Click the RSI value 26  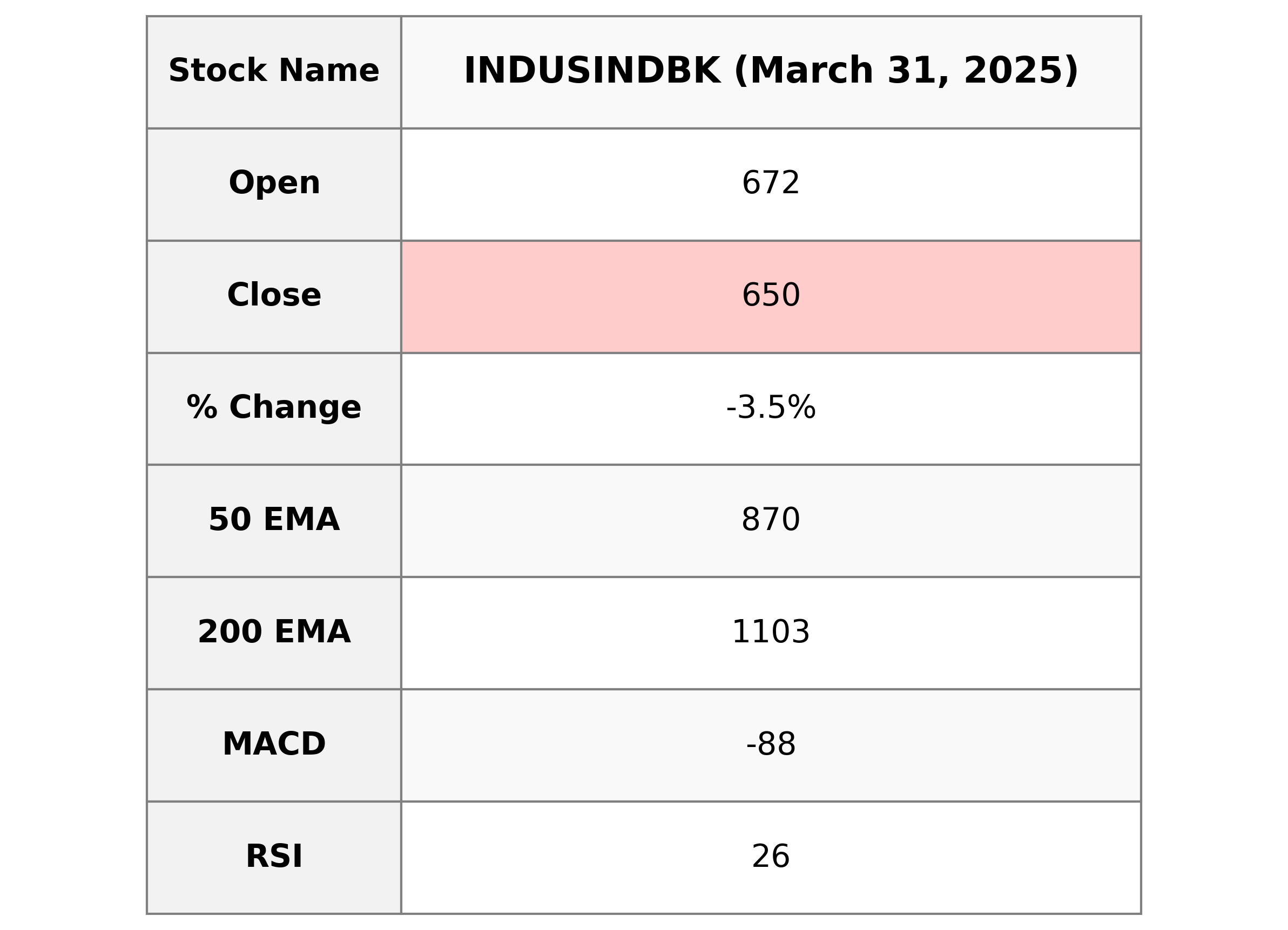coord(771,857)
